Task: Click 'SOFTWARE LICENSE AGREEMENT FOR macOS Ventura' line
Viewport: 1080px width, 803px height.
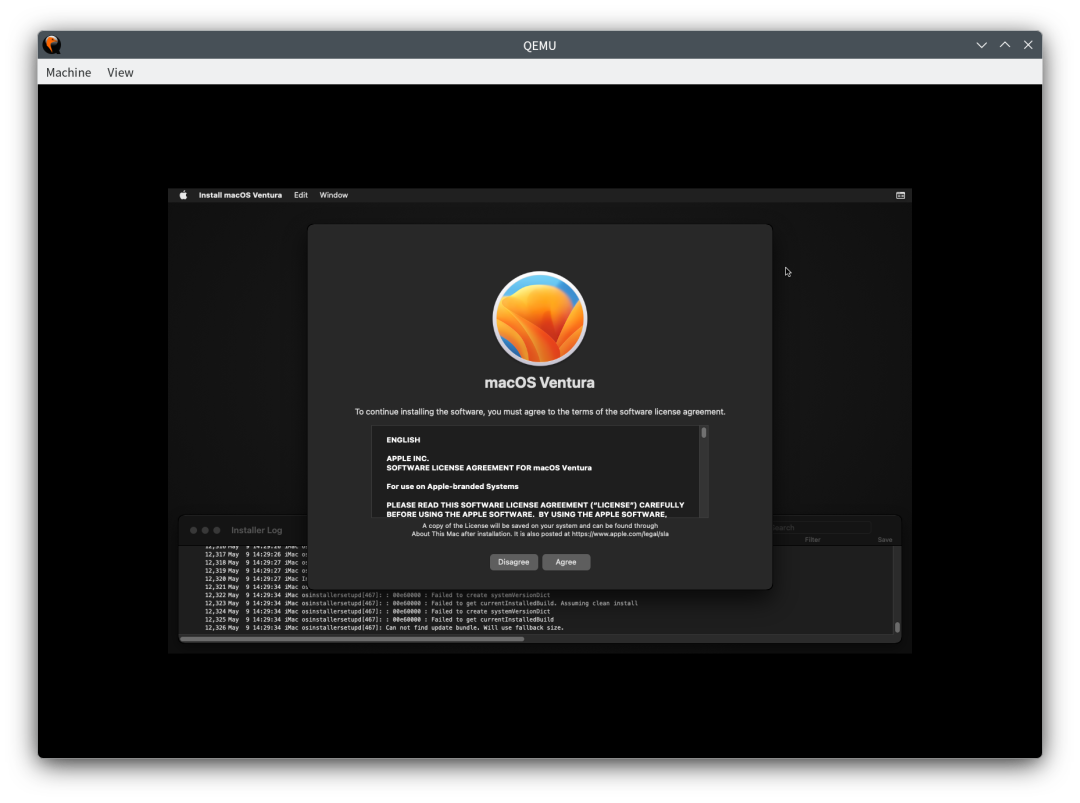Action: click(x=489, y=468)
